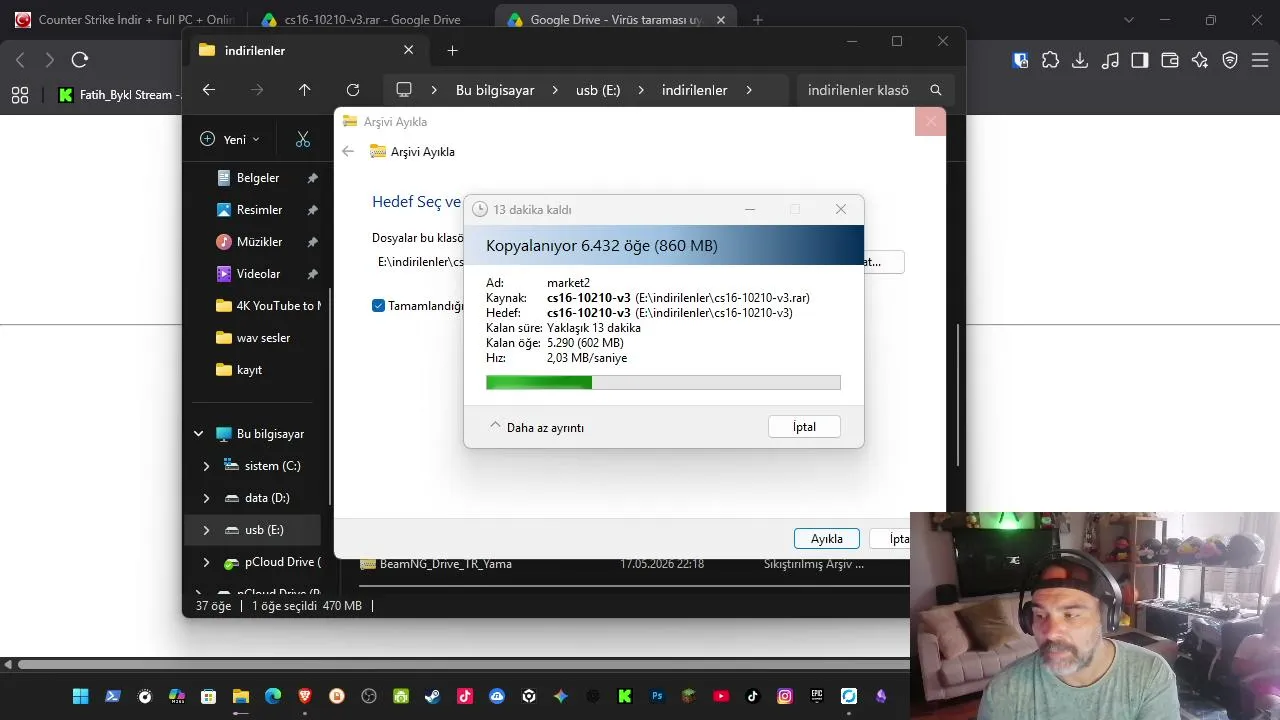The image size is (1280, 720).
Task: Cancel the copy with İptal button
Action: pyautogui.click(x=804, y=427)
